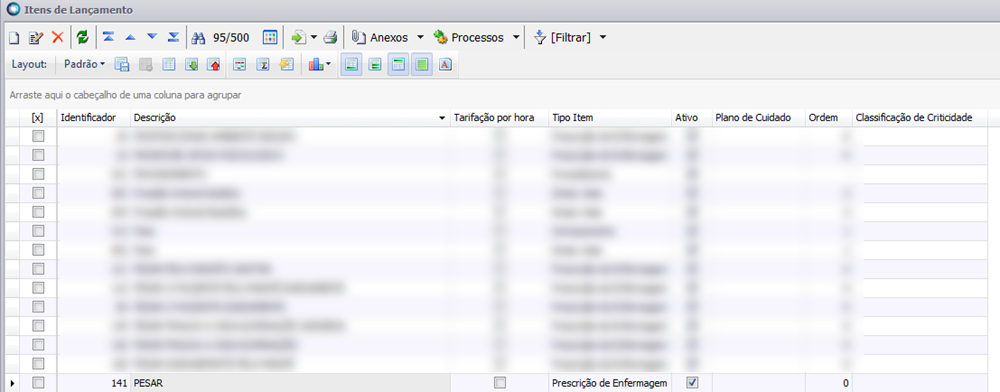1000x392 pixels.
Task: Click the sigma totals icon
Action: click(263, 64)
